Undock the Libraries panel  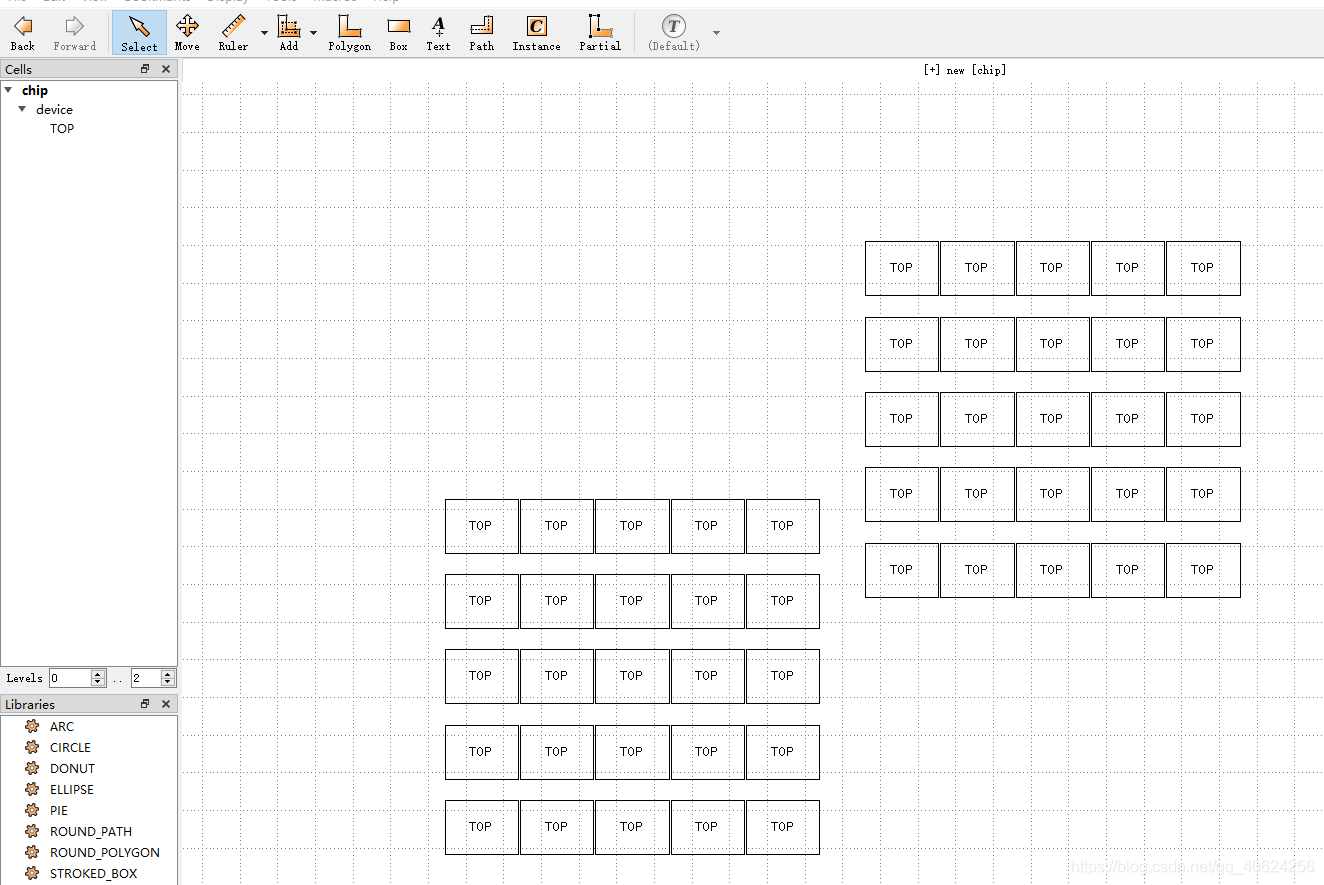(x=145, y=704)
